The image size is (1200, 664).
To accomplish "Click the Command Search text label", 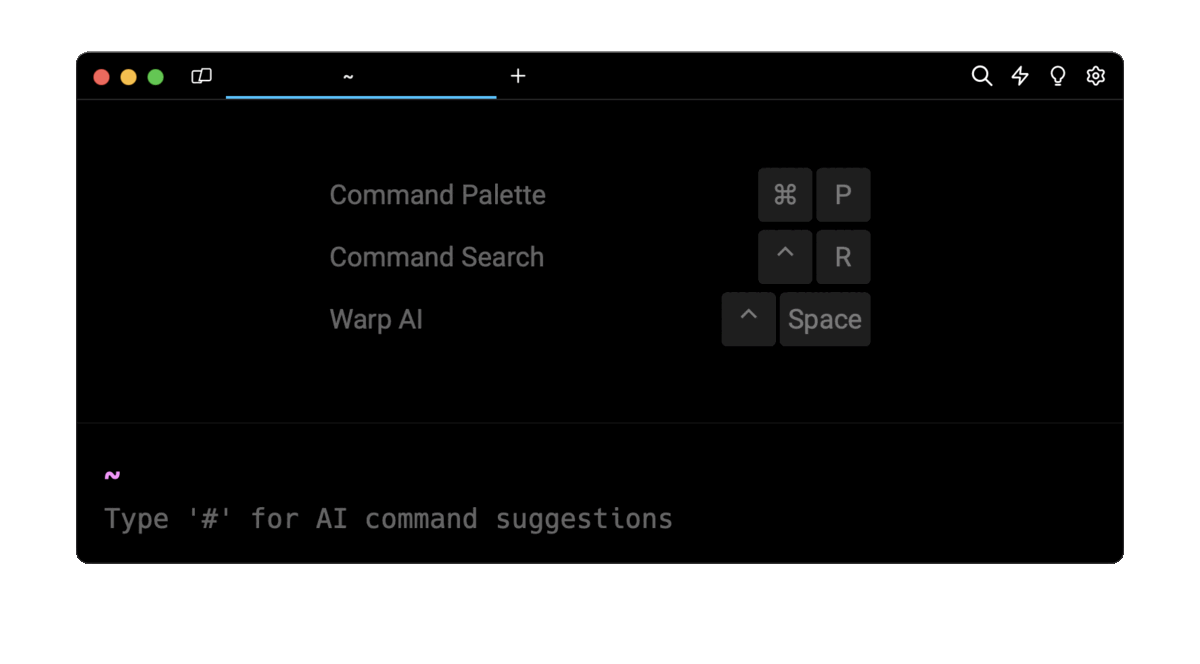I will pyautogui.click(x=436, y=257).
